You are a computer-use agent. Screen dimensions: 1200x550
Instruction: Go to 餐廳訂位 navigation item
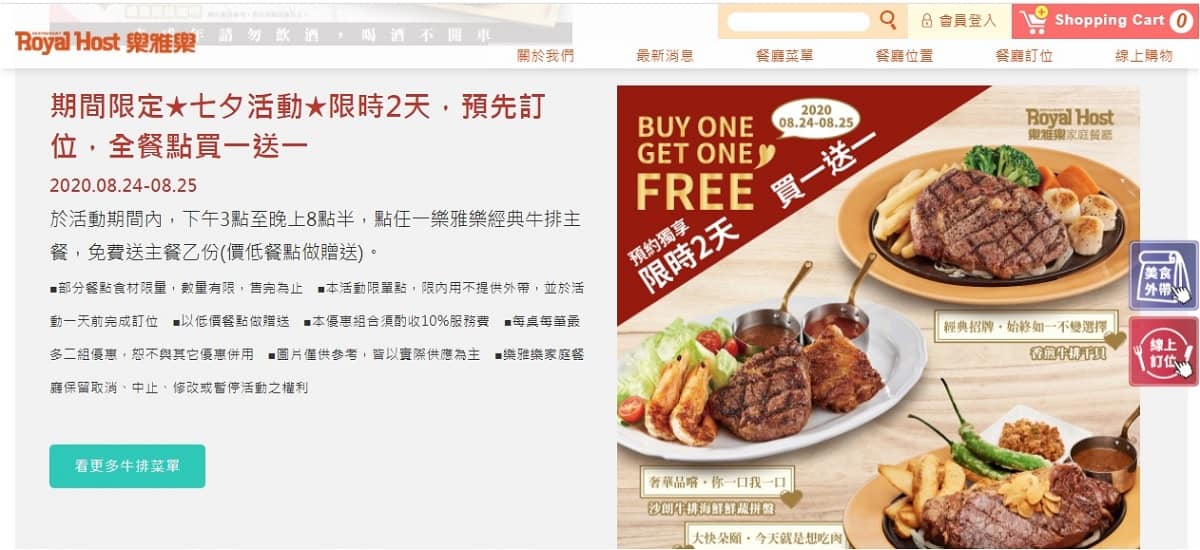click(x=1024, y=56)
